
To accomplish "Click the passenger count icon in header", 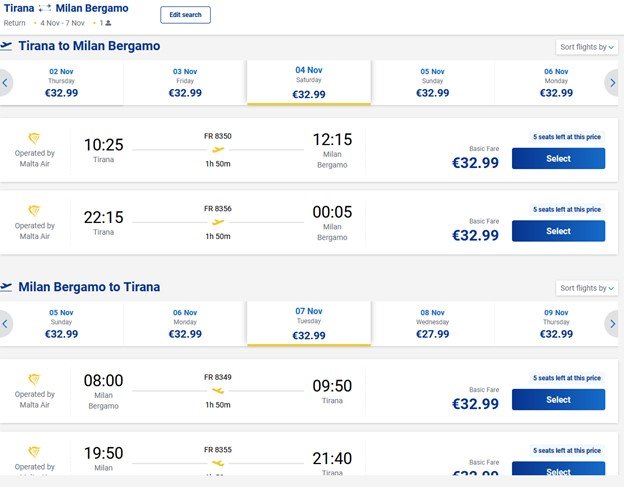I will [109, 23].
